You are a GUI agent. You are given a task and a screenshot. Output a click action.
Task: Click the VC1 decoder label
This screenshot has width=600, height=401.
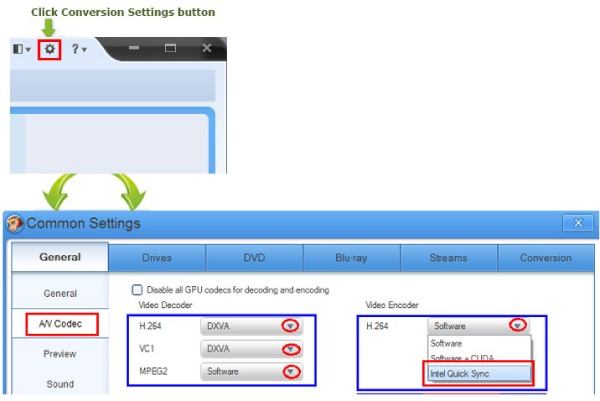coord(147,349)
